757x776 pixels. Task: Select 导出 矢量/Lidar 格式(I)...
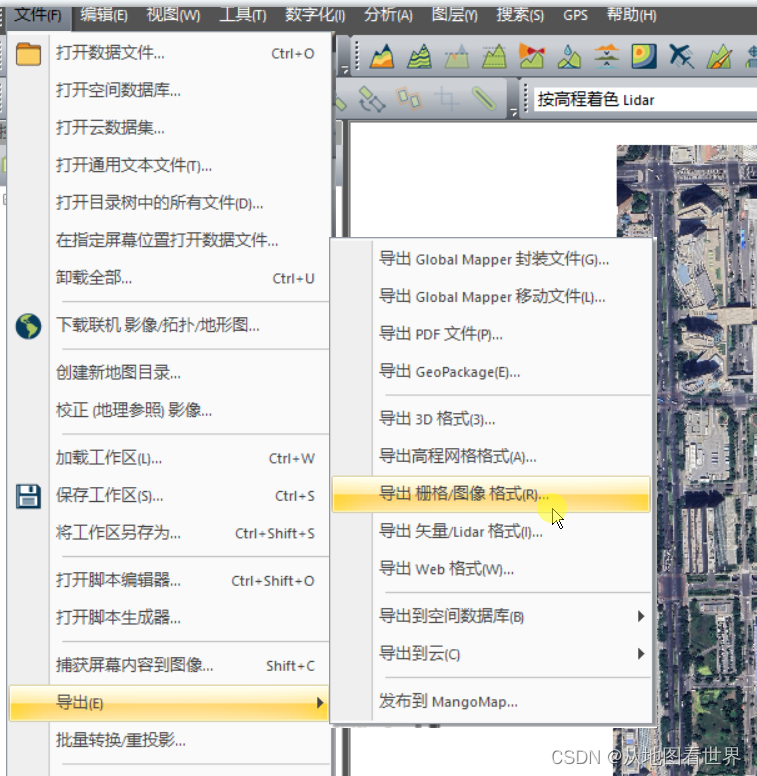[491, 532]
